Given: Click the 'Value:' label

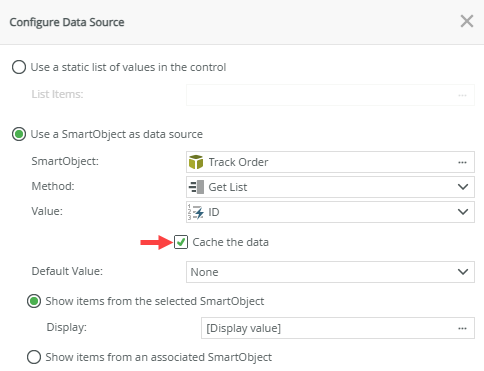Looking at the screenshot, I should click(x=47, y=211).
